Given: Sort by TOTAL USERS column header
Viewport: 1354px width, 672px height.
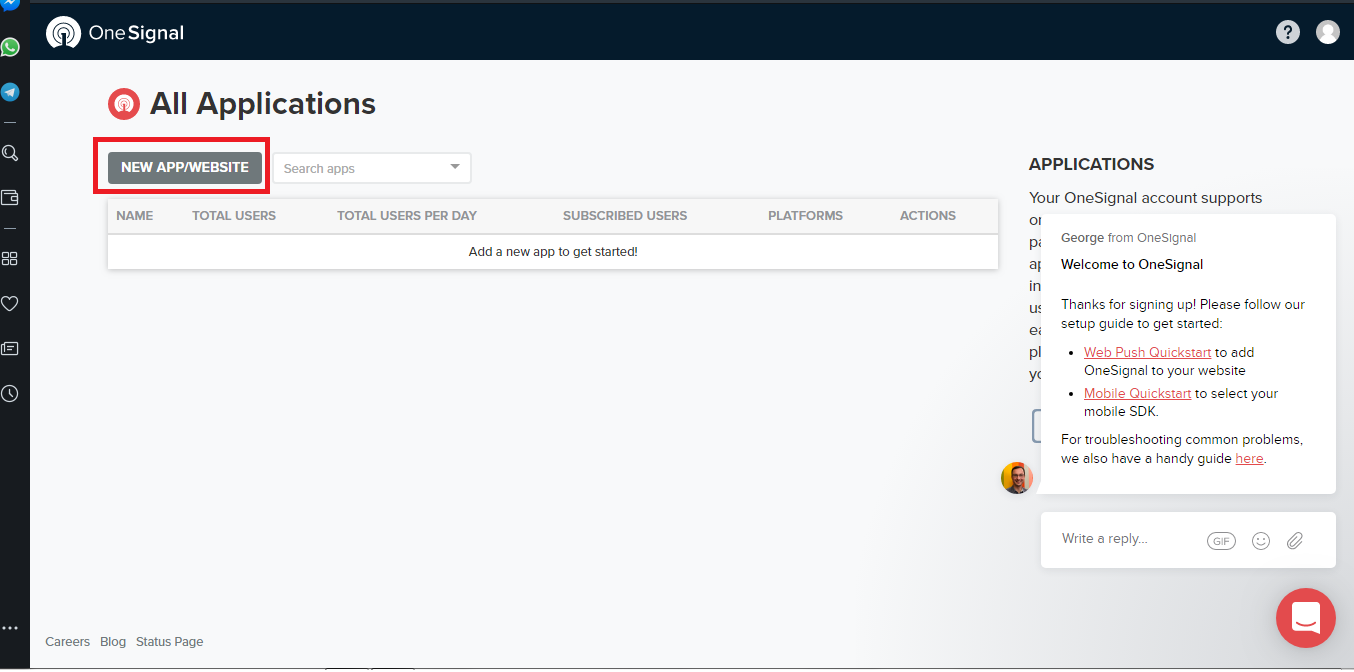Looking at the screenshot, I should pyautogui.click(x=234, y=215).
